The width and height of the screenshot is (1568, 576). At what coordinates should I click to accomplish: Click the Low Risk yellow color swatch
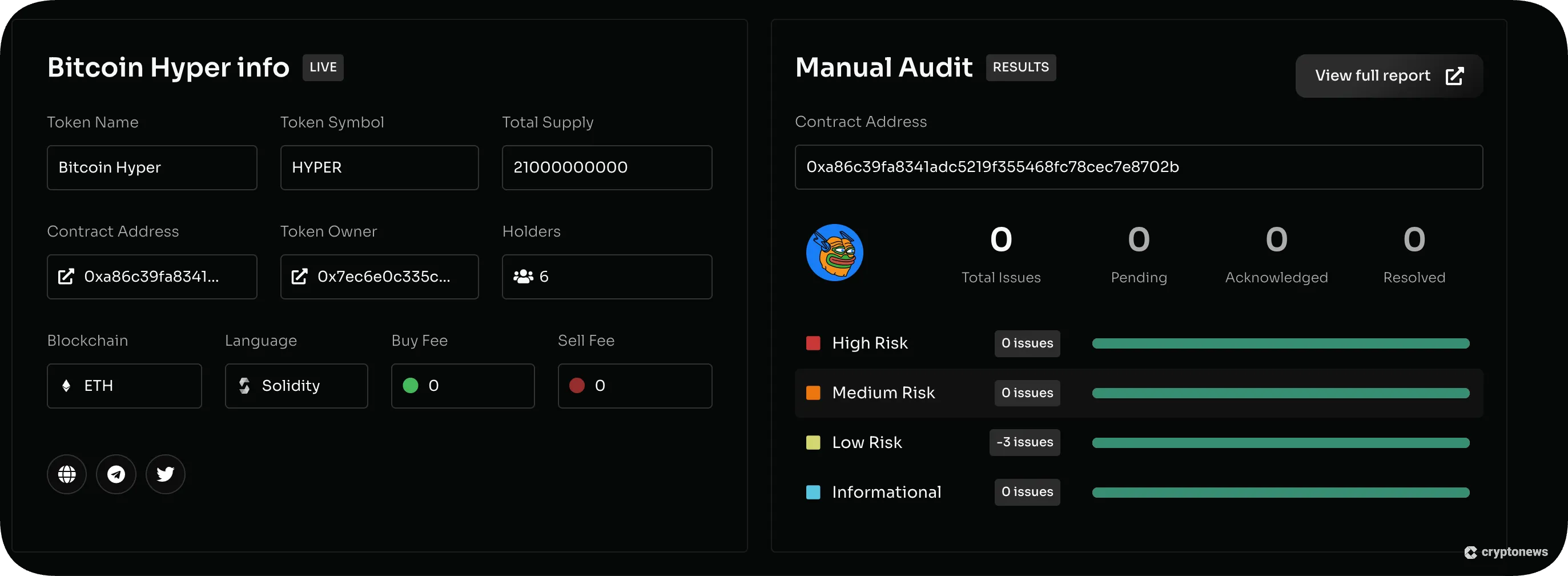tap(813, 443)
